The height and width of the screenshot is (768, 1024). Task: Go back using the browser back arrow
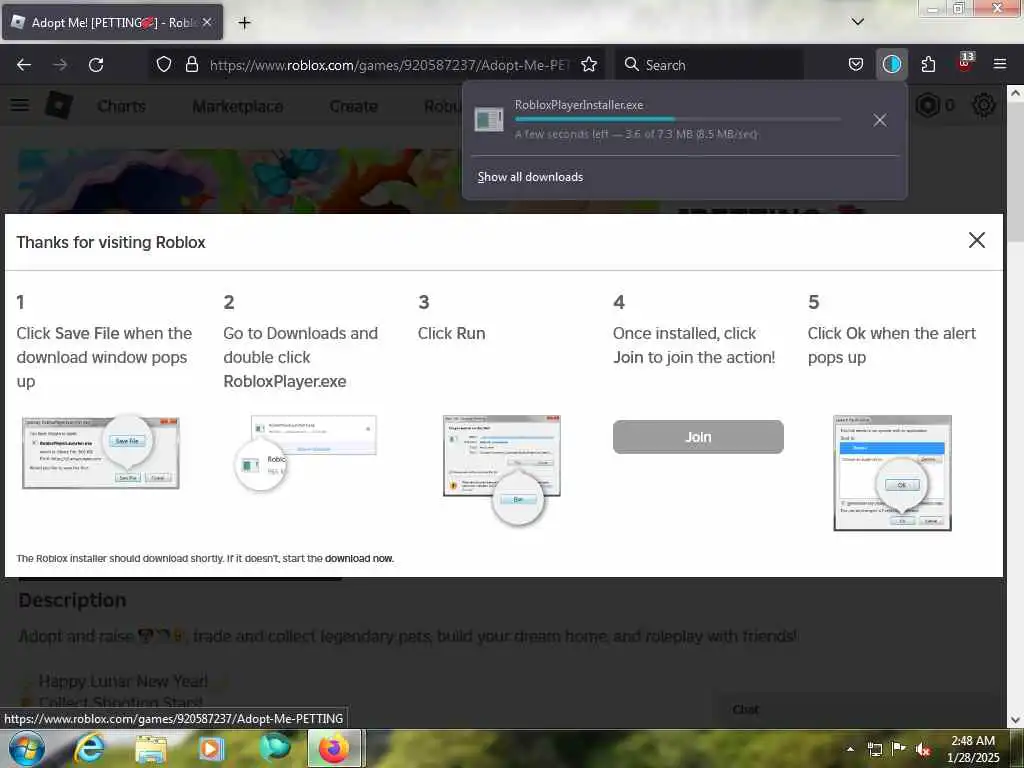pyautogui.click(x=24, y=65)
